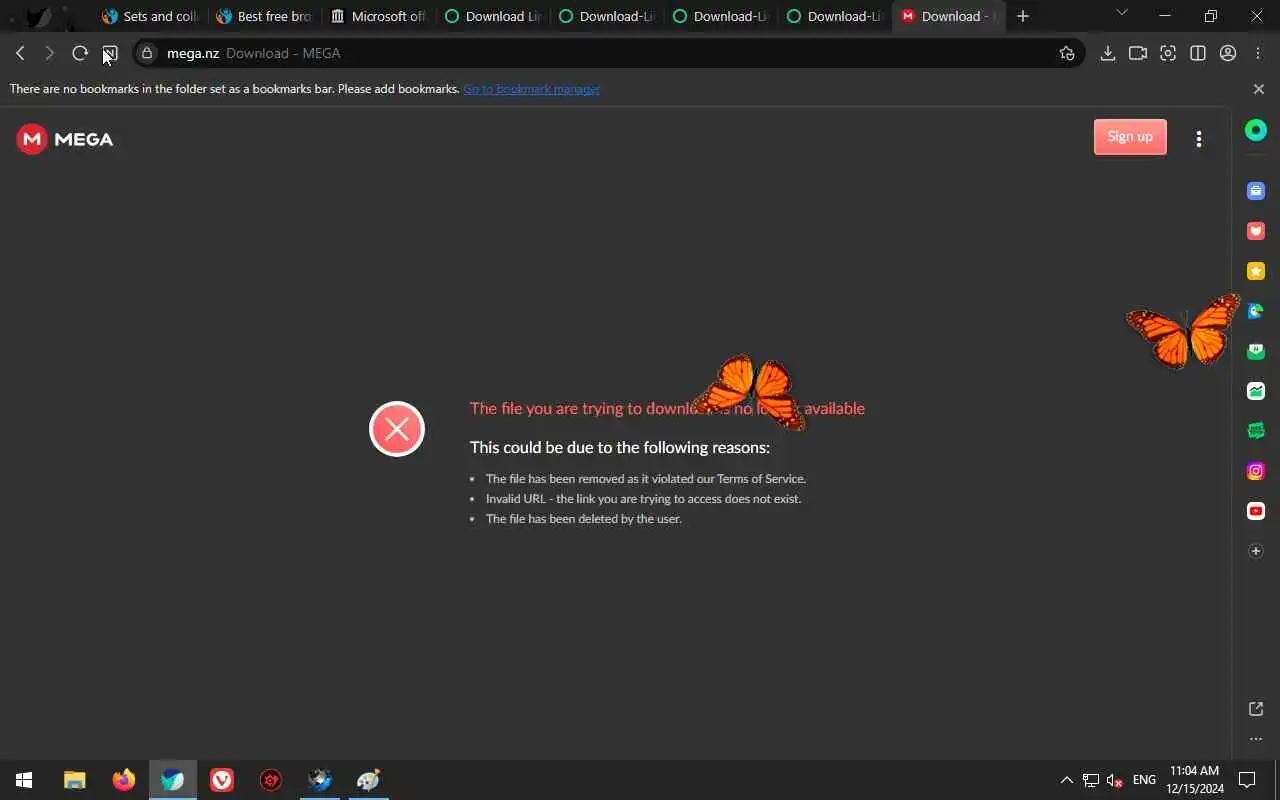Open the Windows Start menu
The width and height of the screenshot is (1280, 800).
pyautogui.click(x=24, y=780)
